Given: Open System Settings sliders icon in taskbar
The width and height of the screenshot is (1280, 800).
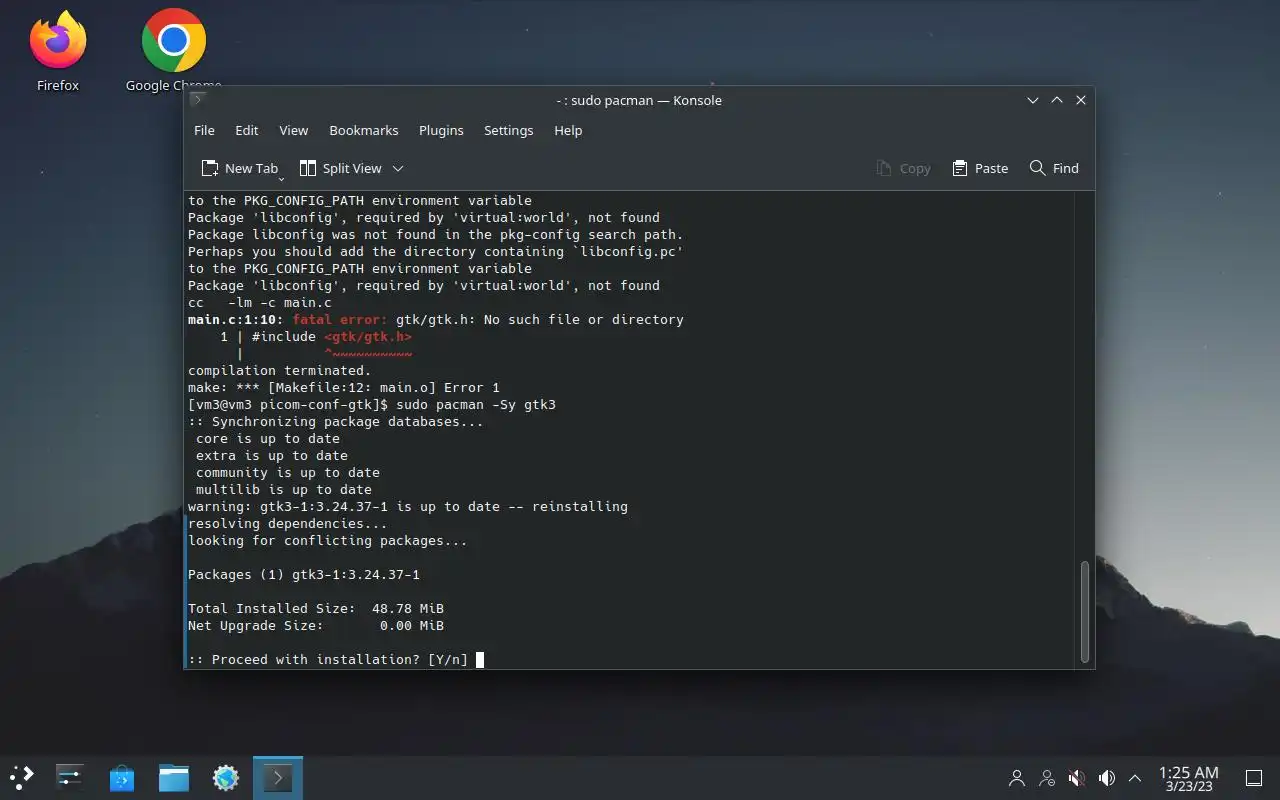Looking at the screenshot, I should pos(69,777).
